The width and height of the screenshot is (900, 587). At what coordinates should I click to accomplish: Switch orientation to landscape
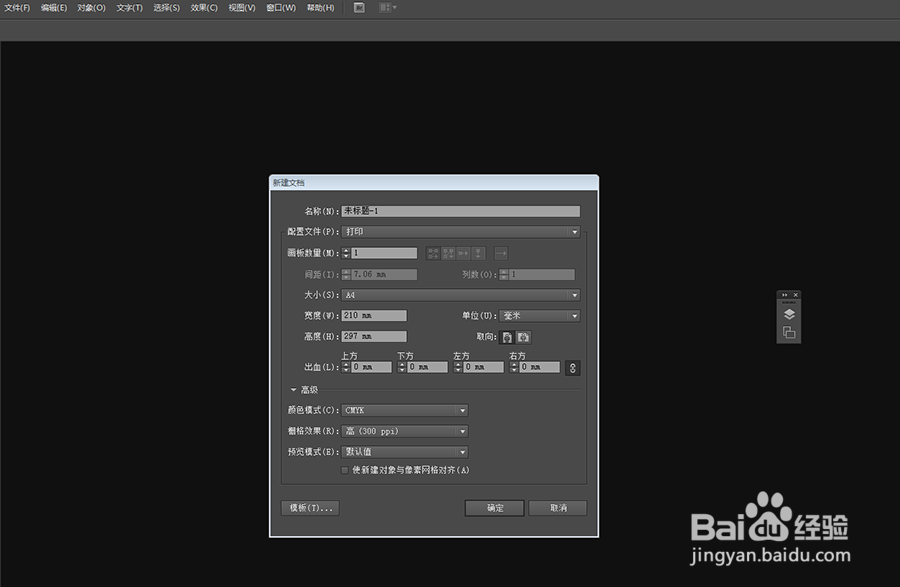[x=521, y=336]
